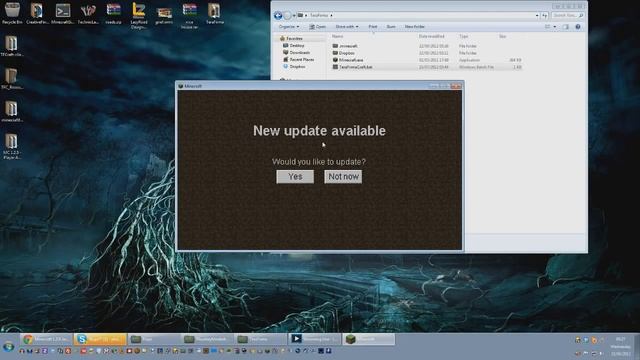Select the mods.zip archive on desktop
This screenshot has height=360, width=640.
(x=113, y=13)
